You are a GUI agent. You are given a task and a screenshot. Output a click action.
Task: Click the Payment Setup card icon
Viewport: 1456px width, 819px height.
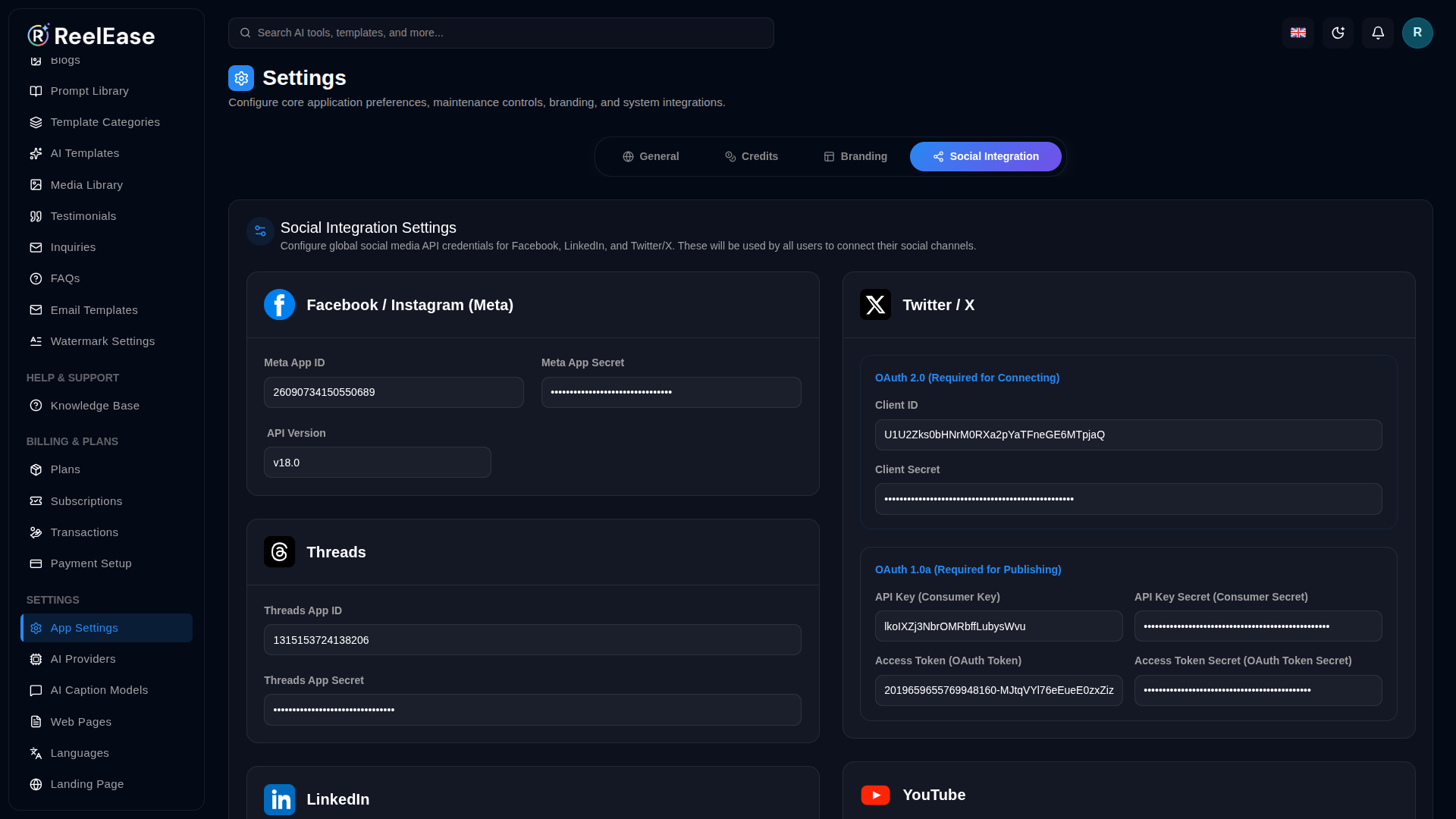click(36, 563)
